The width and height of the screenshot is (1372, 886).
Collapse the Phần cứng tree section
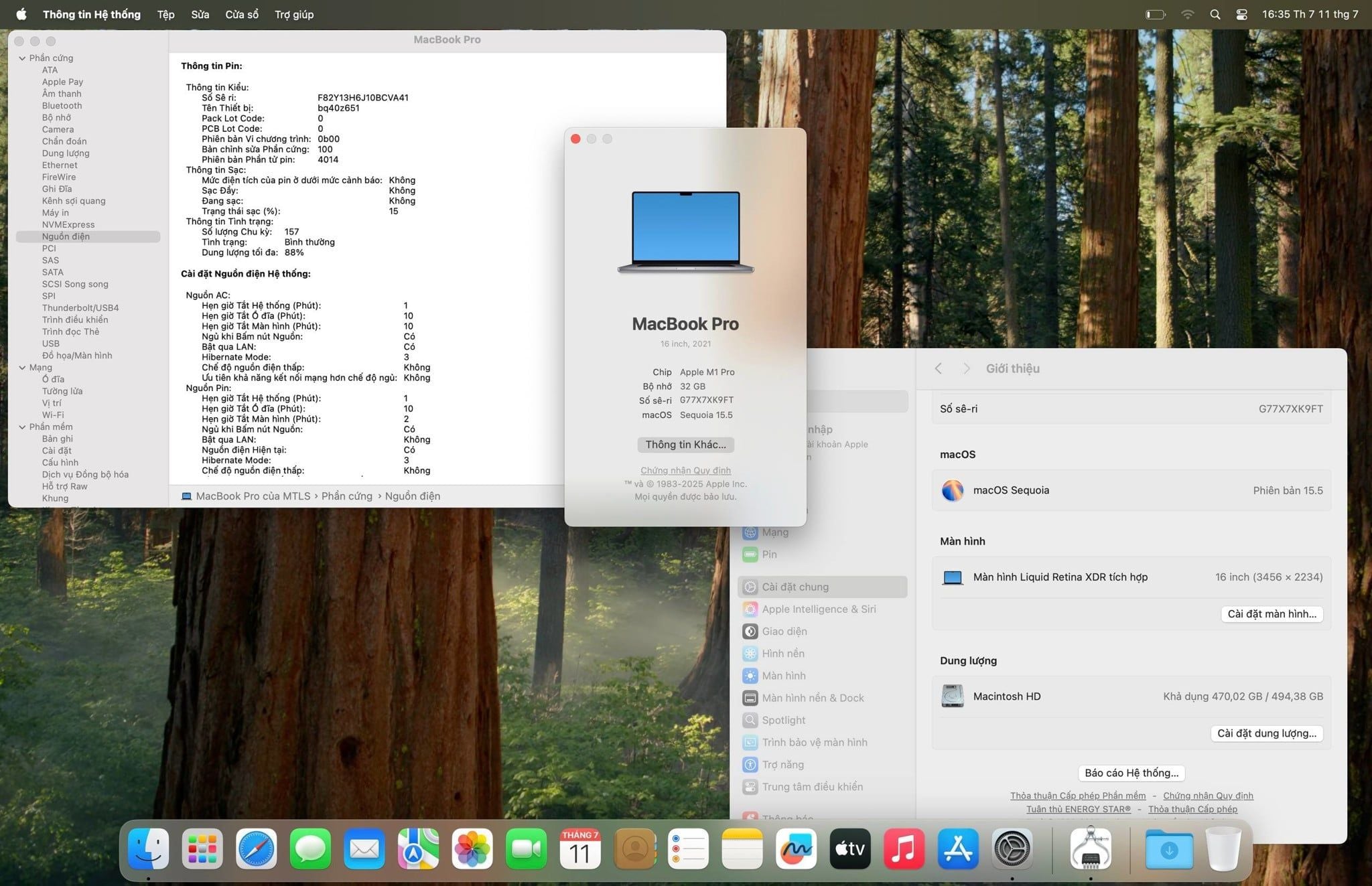click(x=22, y=58)
